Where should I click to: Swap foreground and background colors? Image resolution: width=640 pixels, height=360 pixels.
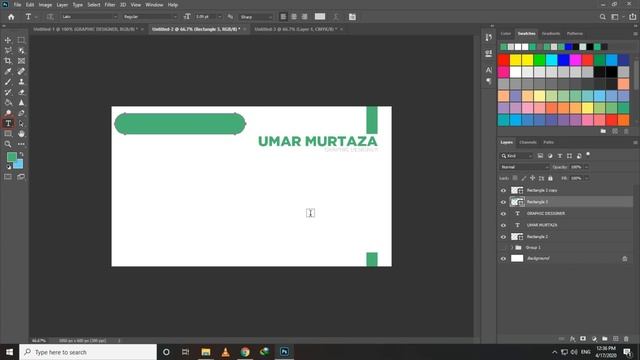[21, 155]
